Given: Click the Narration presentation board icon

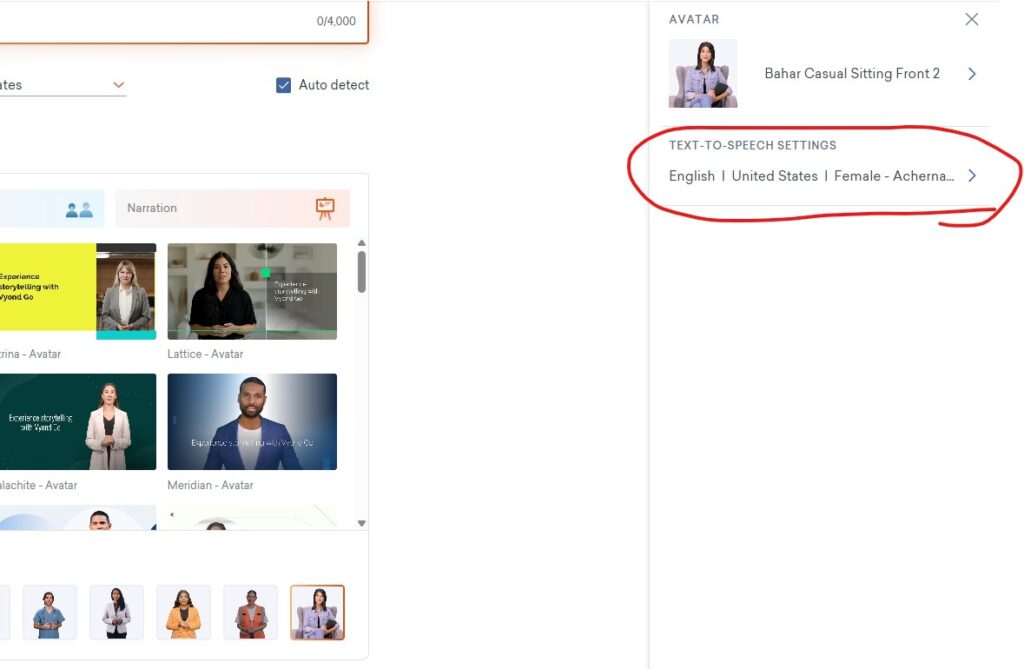Looking at the screenshot, I should click(x=325, y=208).
